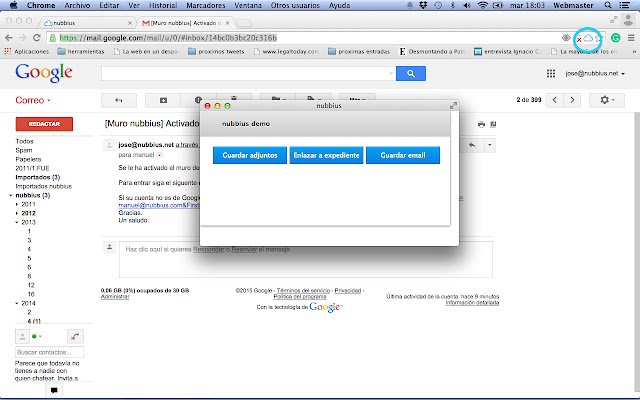Open Términos del servicio link
Viewport: 640px width, 400px height.
coord(303,291)
